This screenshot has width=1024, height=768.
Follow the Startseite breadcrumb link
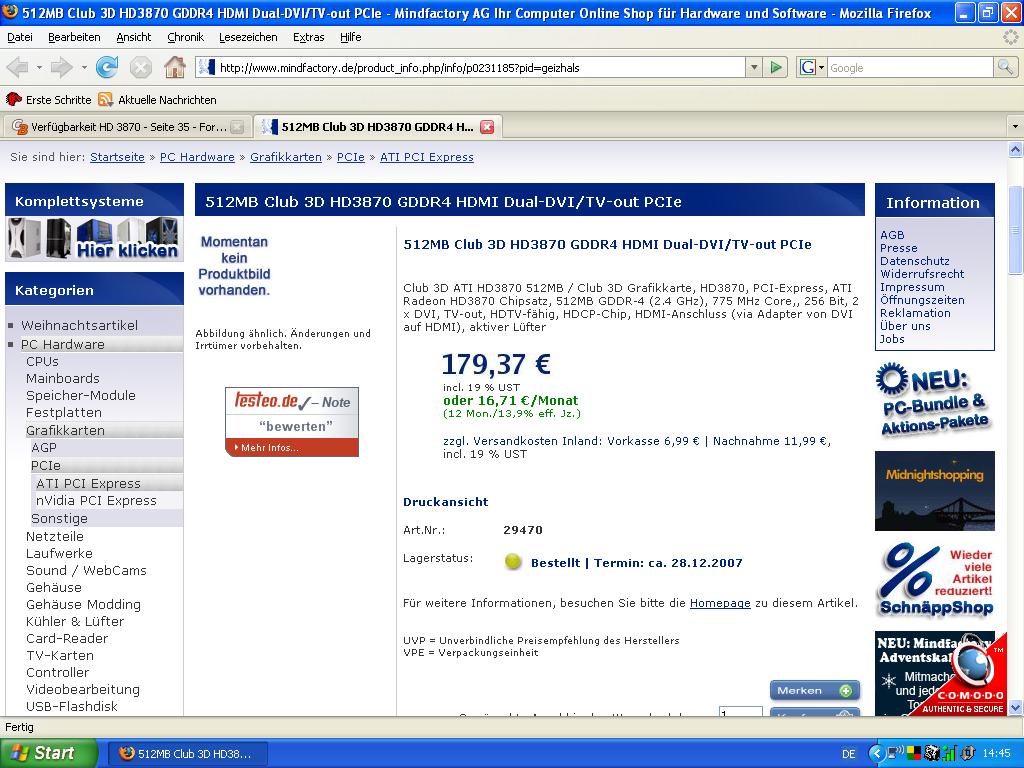(118, 157)
